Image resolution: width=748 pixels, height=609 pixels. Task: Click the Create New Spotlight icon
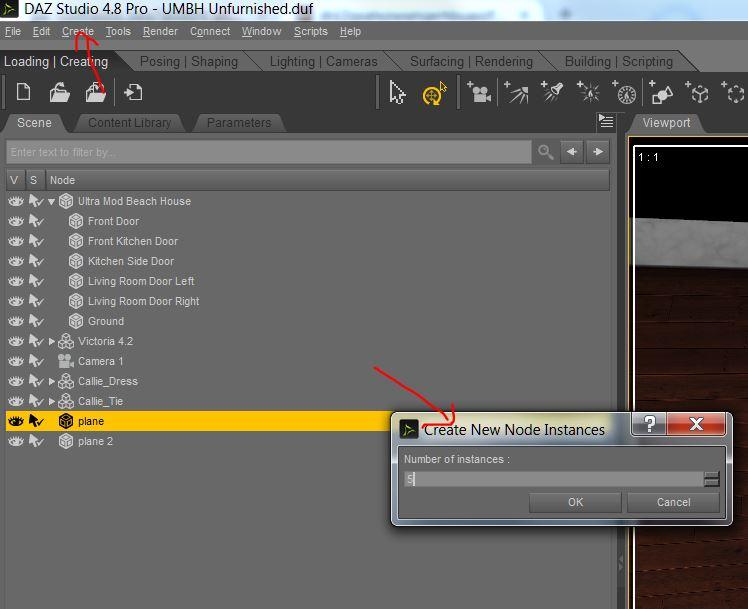(552, 92)
